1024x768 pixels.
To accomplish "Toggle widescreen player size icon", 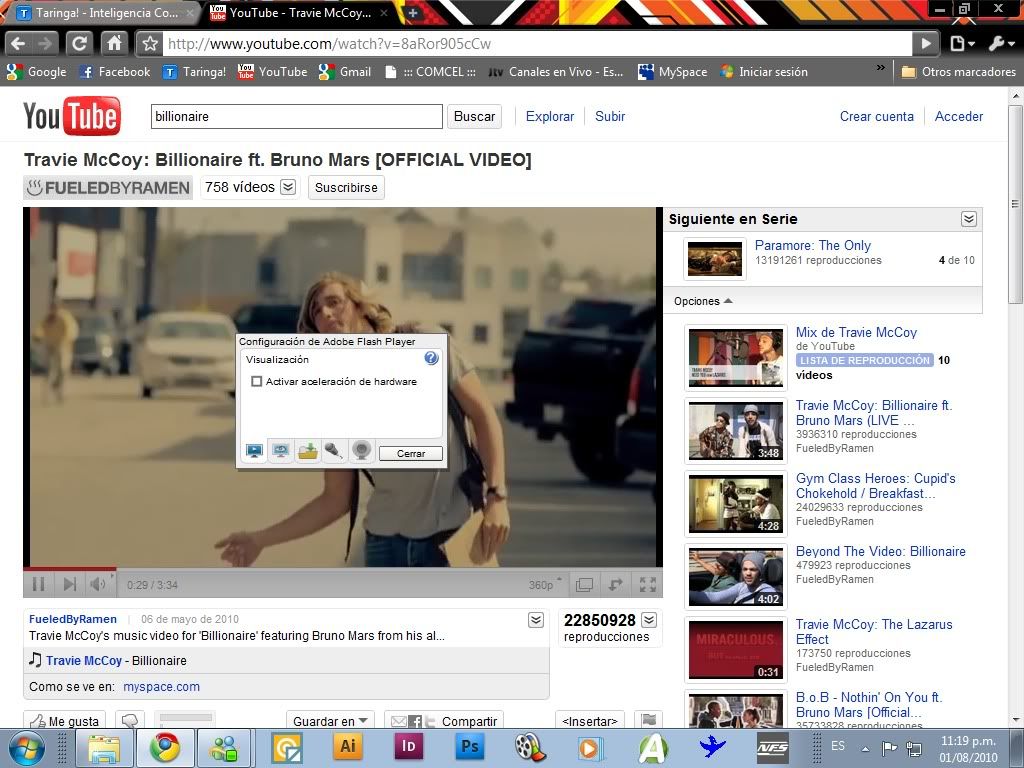I will [584, 584].
